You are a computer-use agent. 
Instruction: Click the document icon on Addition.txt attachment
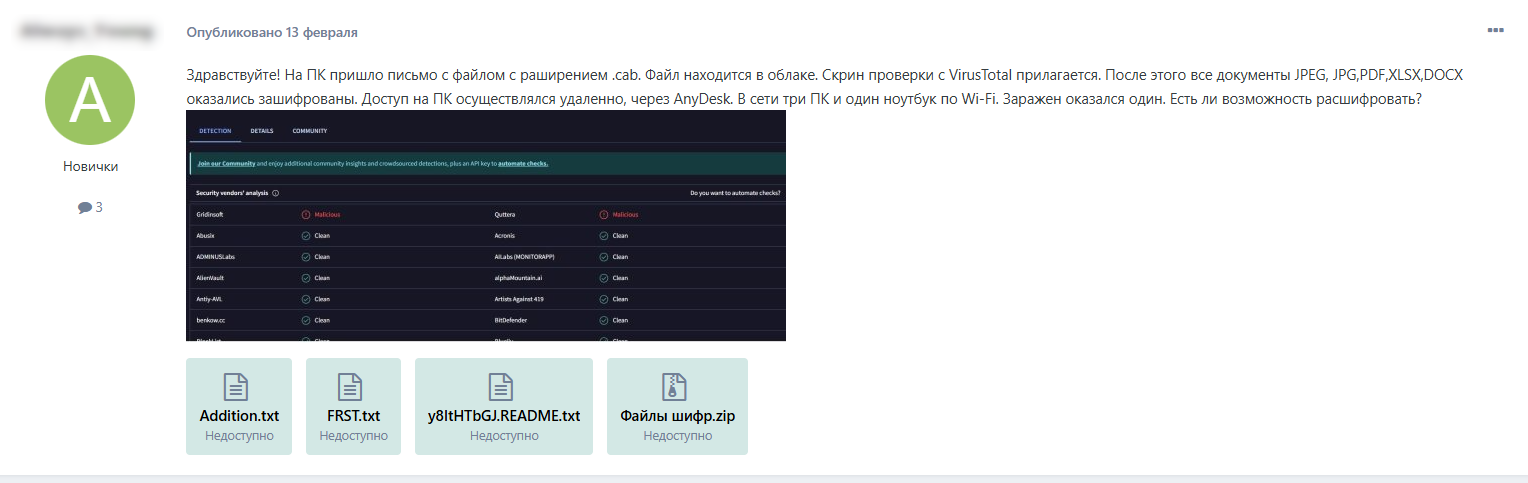[x=238, y=386]
